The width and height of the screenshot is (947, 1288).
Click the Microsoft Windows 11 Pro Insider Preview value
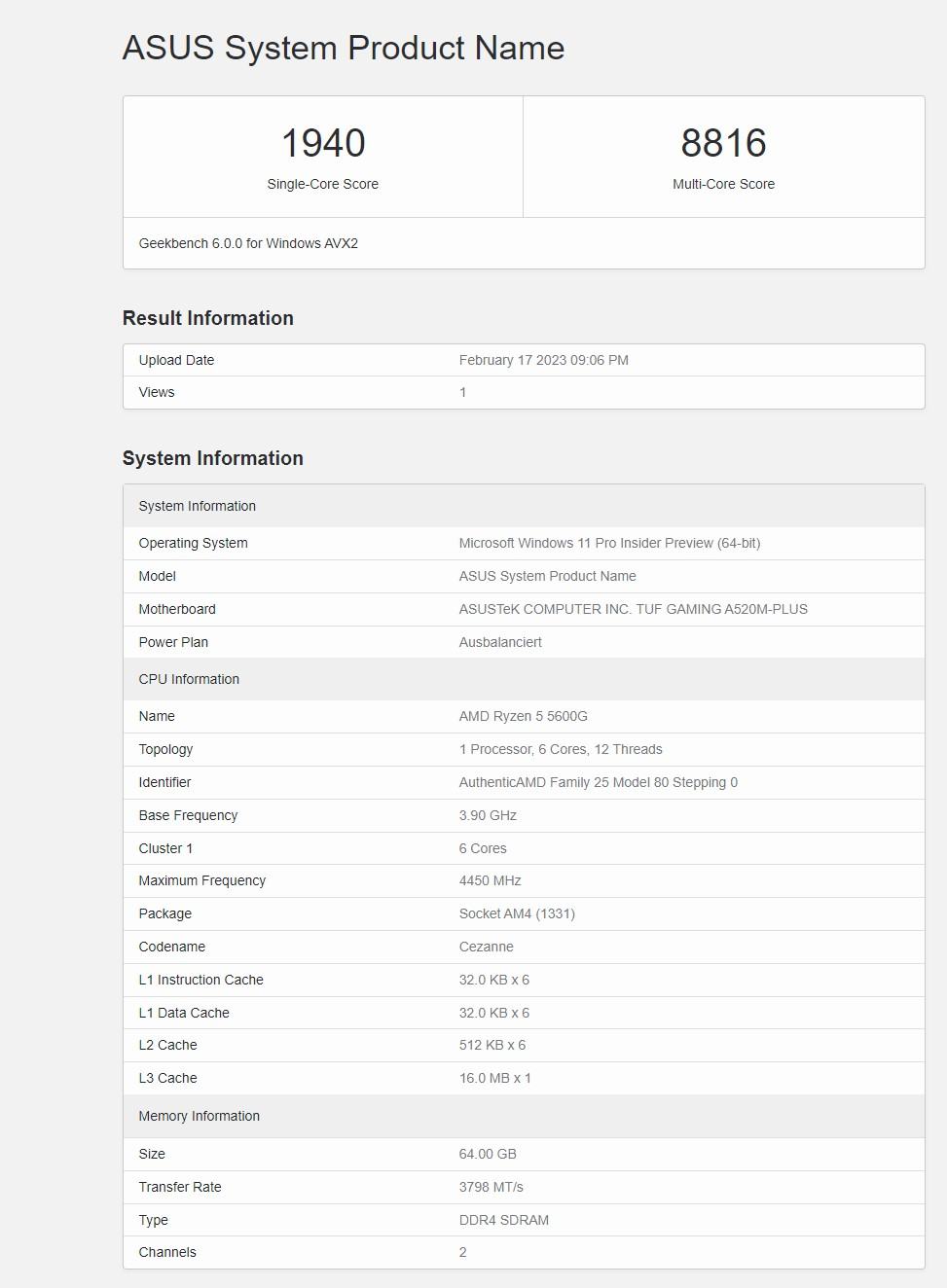(x=609, y=543)
